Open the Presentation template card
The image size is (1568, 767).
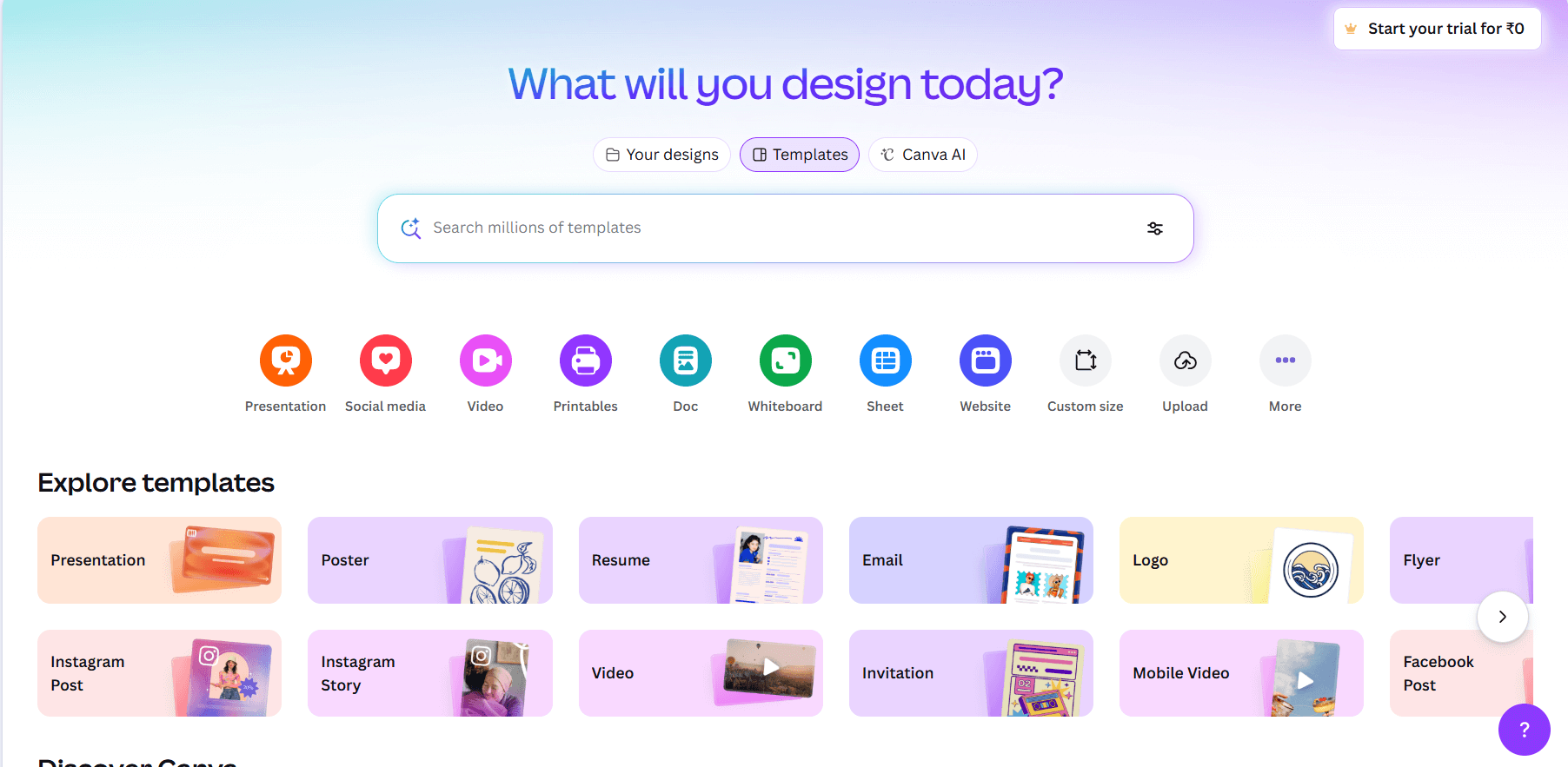point(159,560)
